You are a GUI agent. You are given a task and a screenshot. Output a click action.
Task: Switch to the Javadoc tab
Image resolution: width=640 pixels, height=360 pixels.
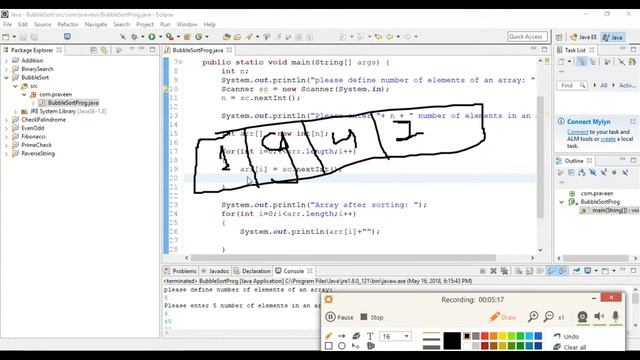click(x=215, y=271)
